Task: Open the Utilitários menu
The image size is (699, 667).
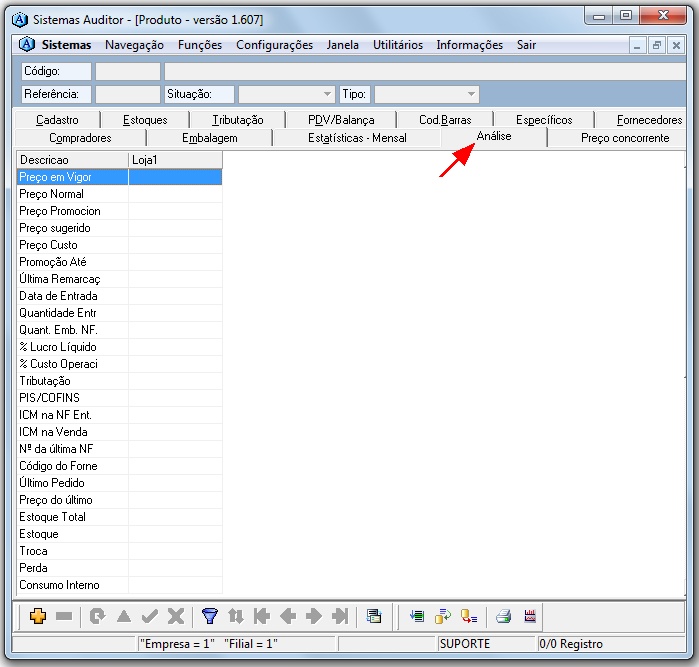Action: coord(398,45)
